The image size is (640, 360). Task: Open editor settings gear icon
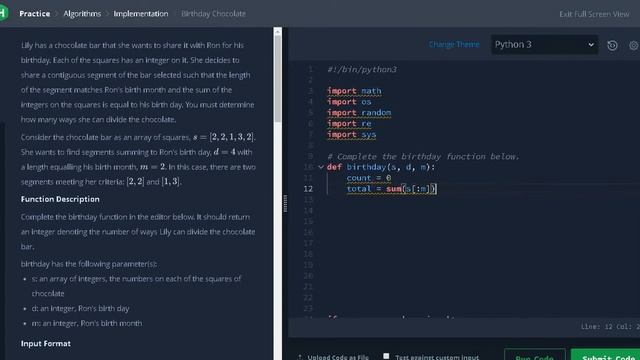pos(634,45)
